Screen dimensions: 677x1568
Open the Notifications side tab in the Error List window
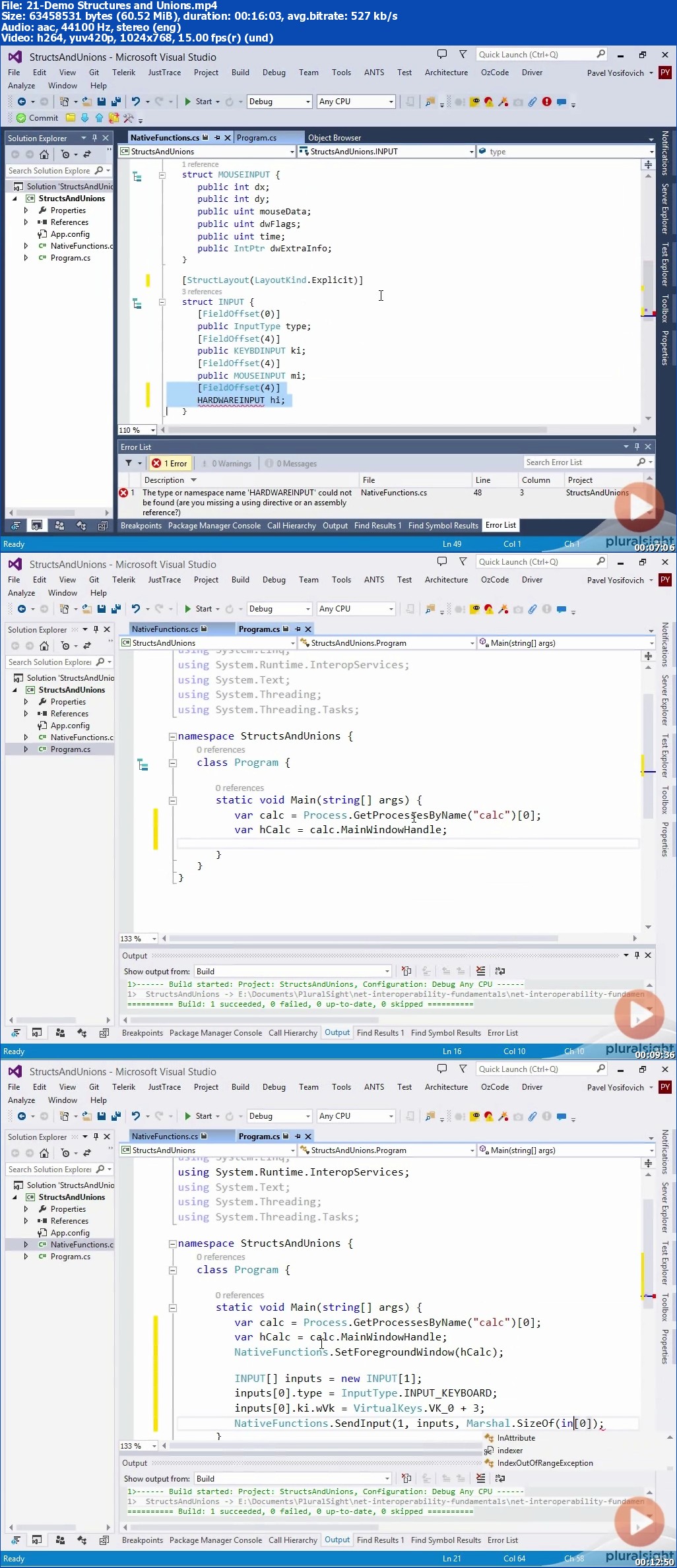click(665, 154)
